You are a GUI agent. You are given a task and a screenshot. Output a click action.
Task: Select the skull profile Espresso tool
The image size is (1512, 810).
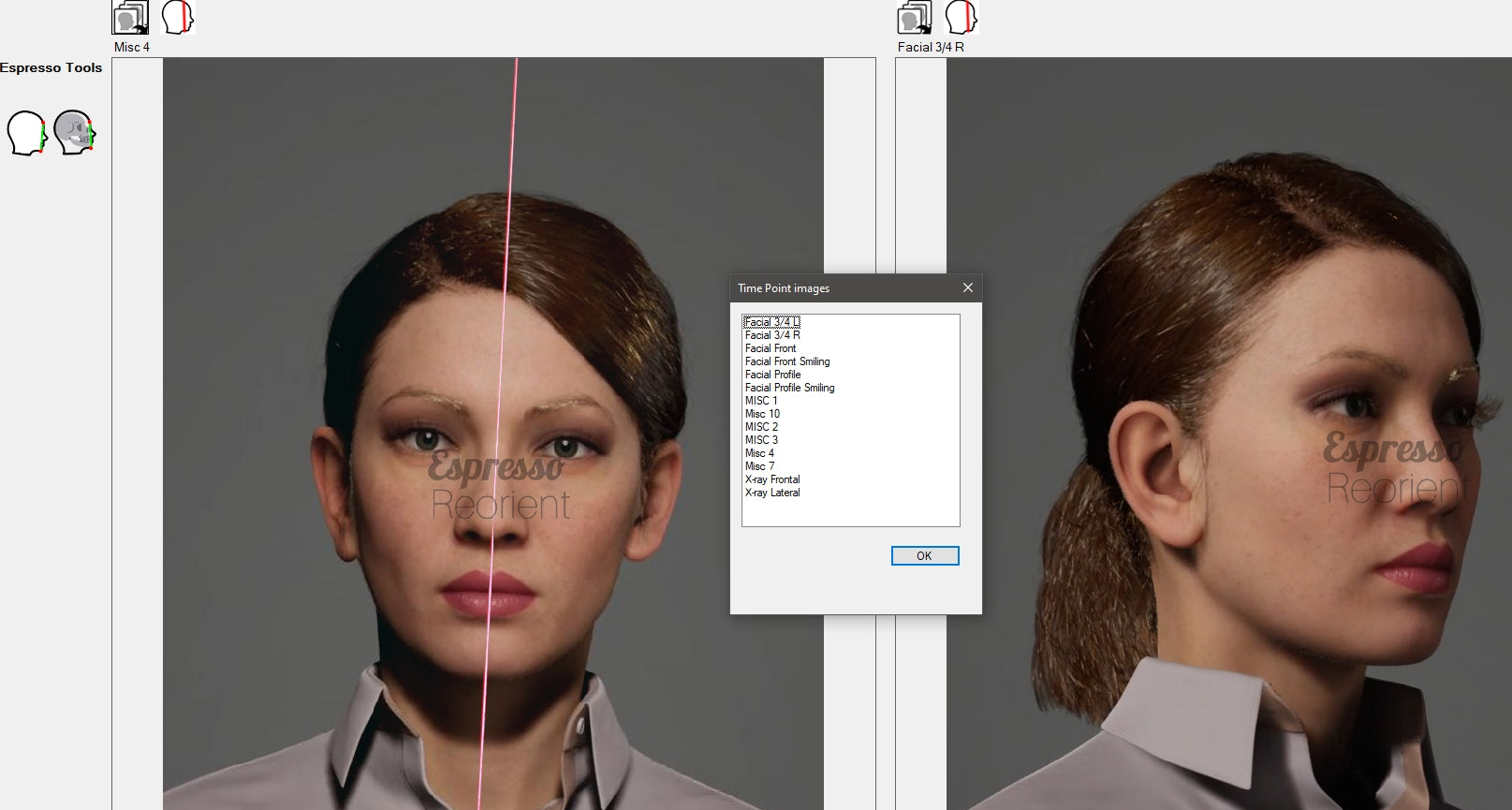coord(75,133)
